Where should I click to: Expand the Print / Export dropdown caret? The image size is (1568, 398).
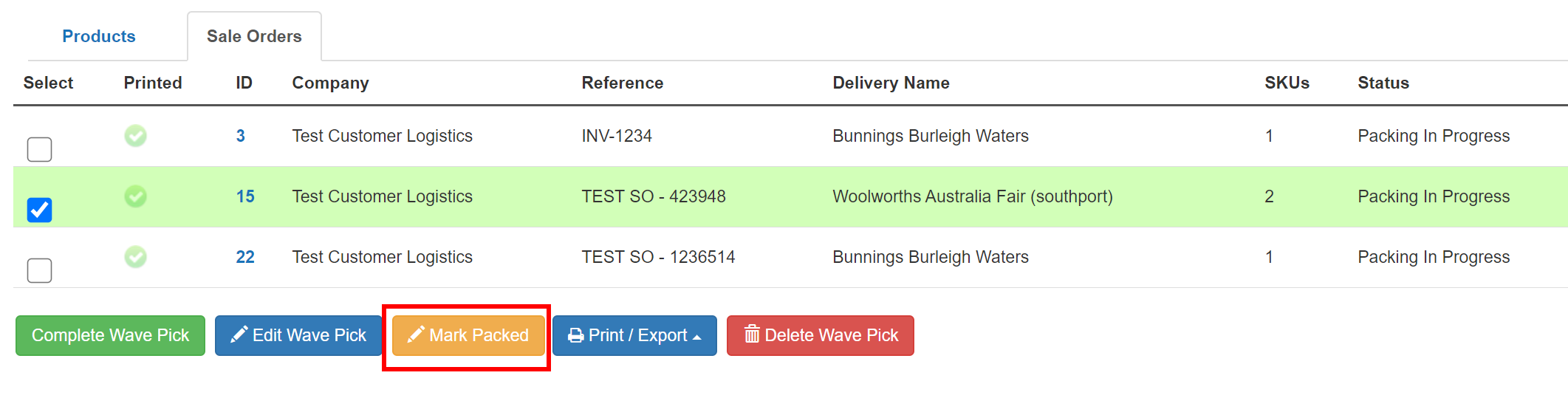click(x=696, y=337)
